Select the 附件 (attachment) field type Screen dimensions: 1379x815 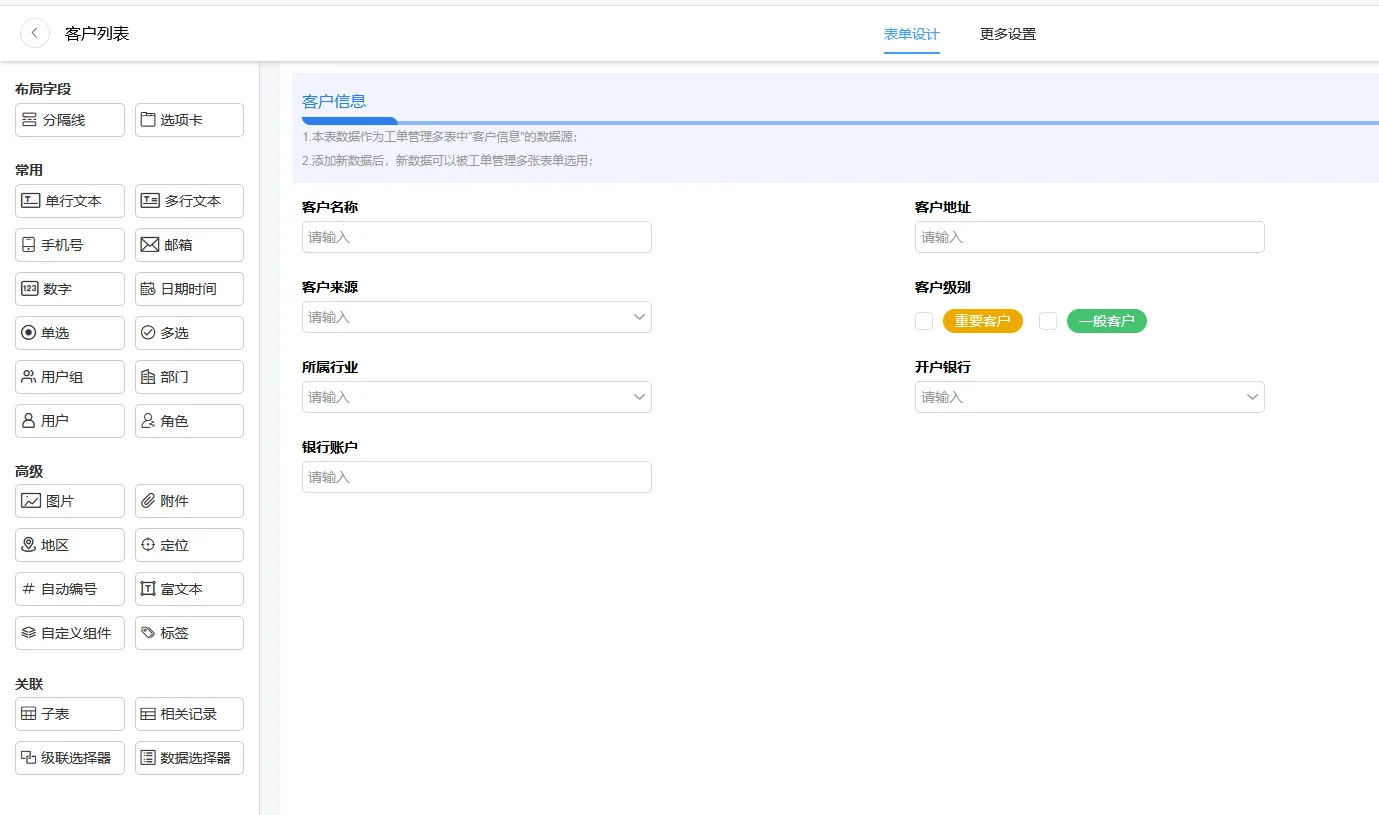point(188,500)
